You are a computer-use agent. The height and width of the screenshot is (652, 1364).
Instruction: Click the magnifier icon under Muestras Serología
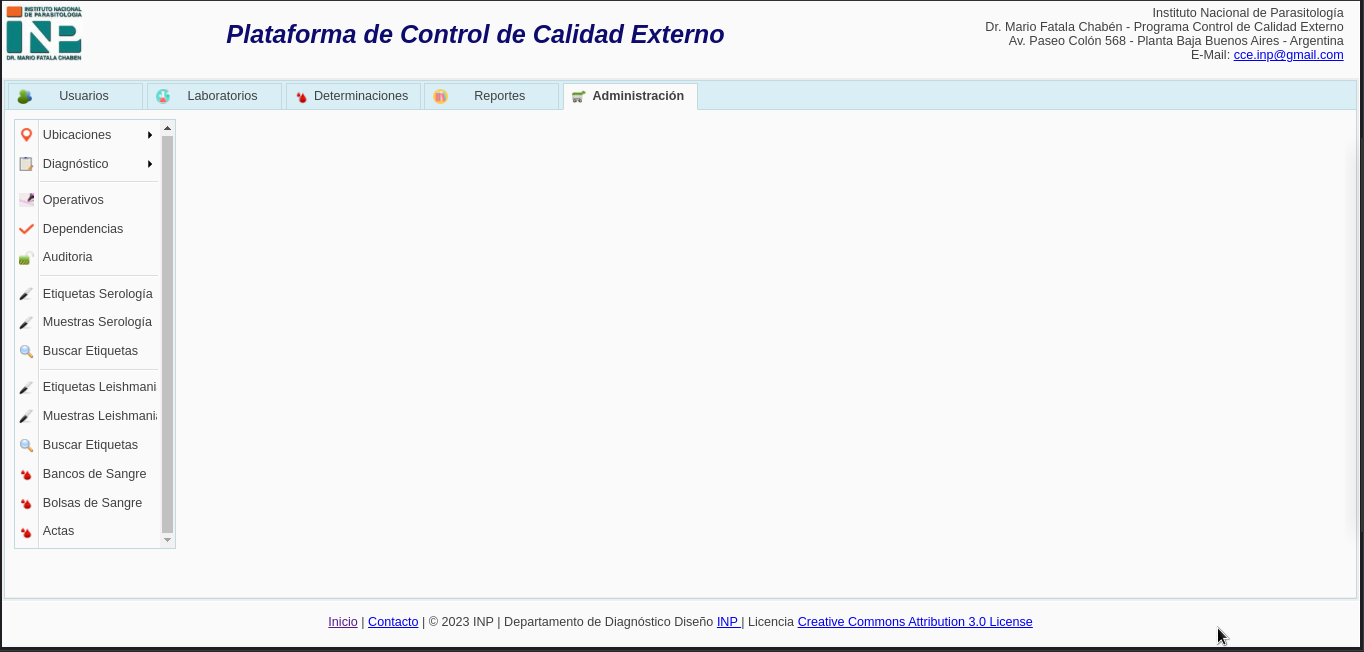pyautogui.click(x=26, y=352)
